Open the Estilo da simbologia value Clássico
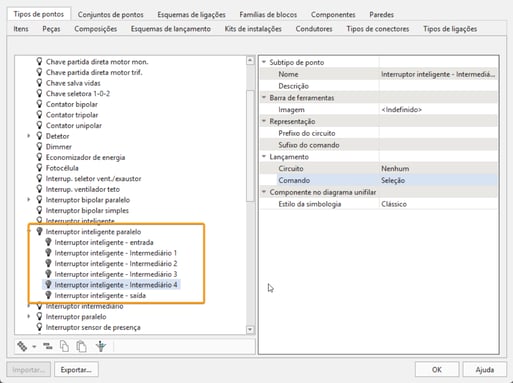This screenshot has height=383, width=513. (x=438, y=204)
